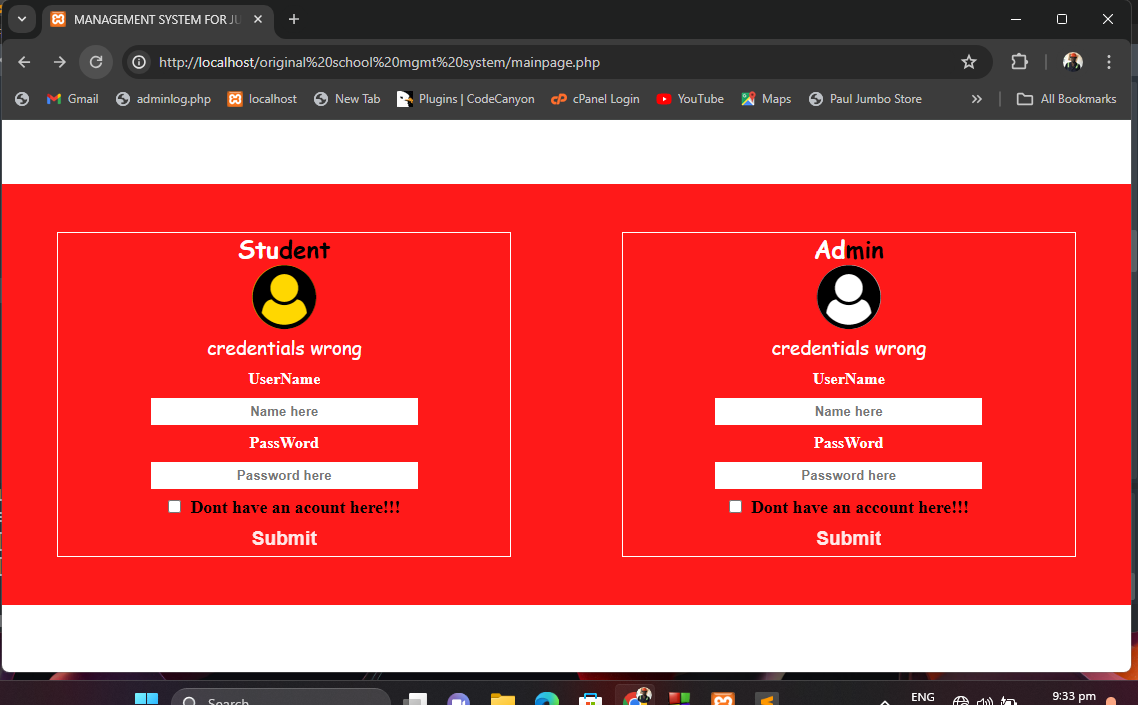The width and height of the screenshot is (1138, 705).
Task: Click the white Admin avatar icon
Action: tap(848, 297)
